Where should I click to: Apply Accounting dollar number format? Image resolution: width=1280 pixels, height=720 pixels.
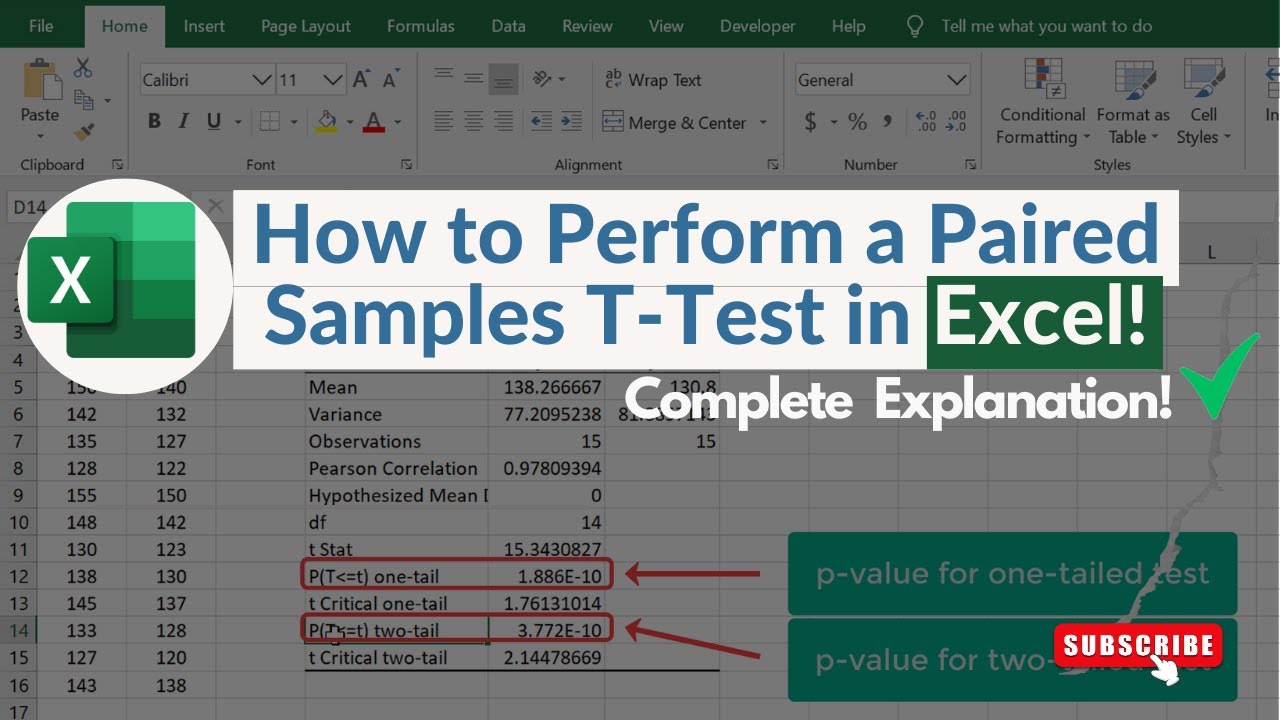tap(811, 122)
